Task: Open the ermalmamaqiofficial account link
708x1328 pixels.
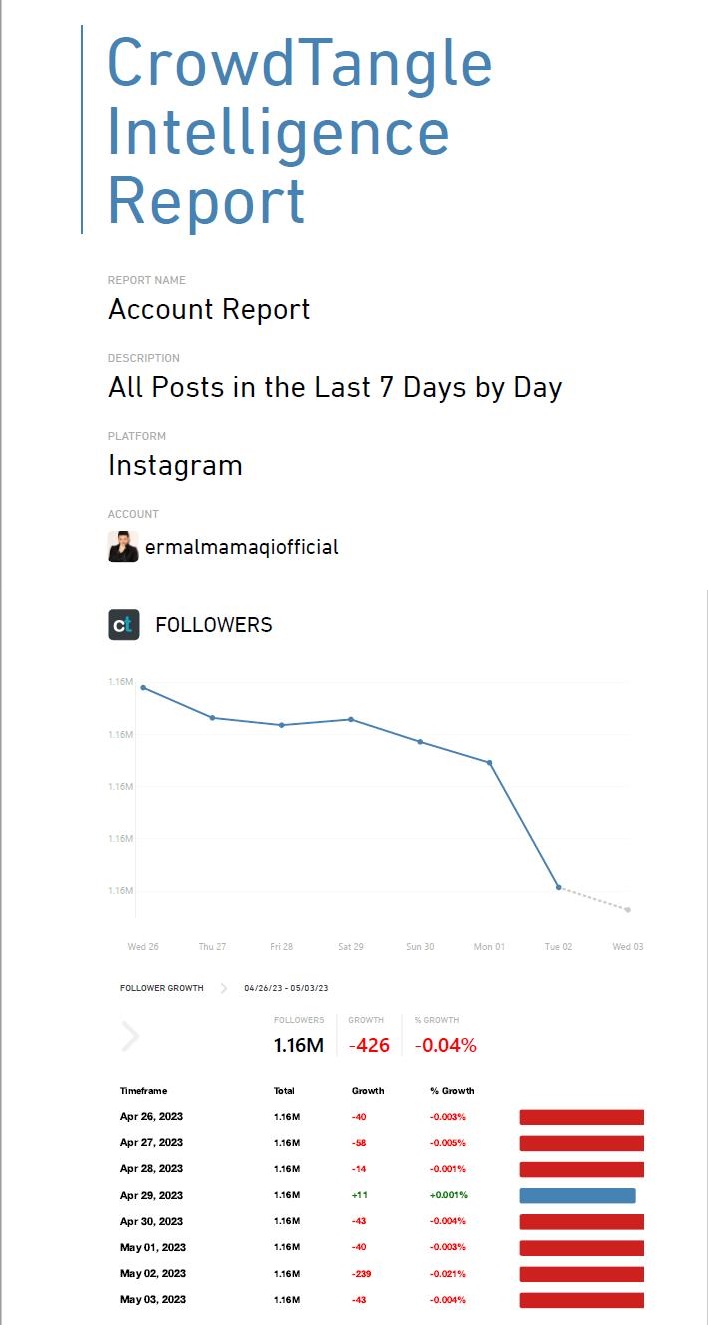Action: tap(241, 547)
